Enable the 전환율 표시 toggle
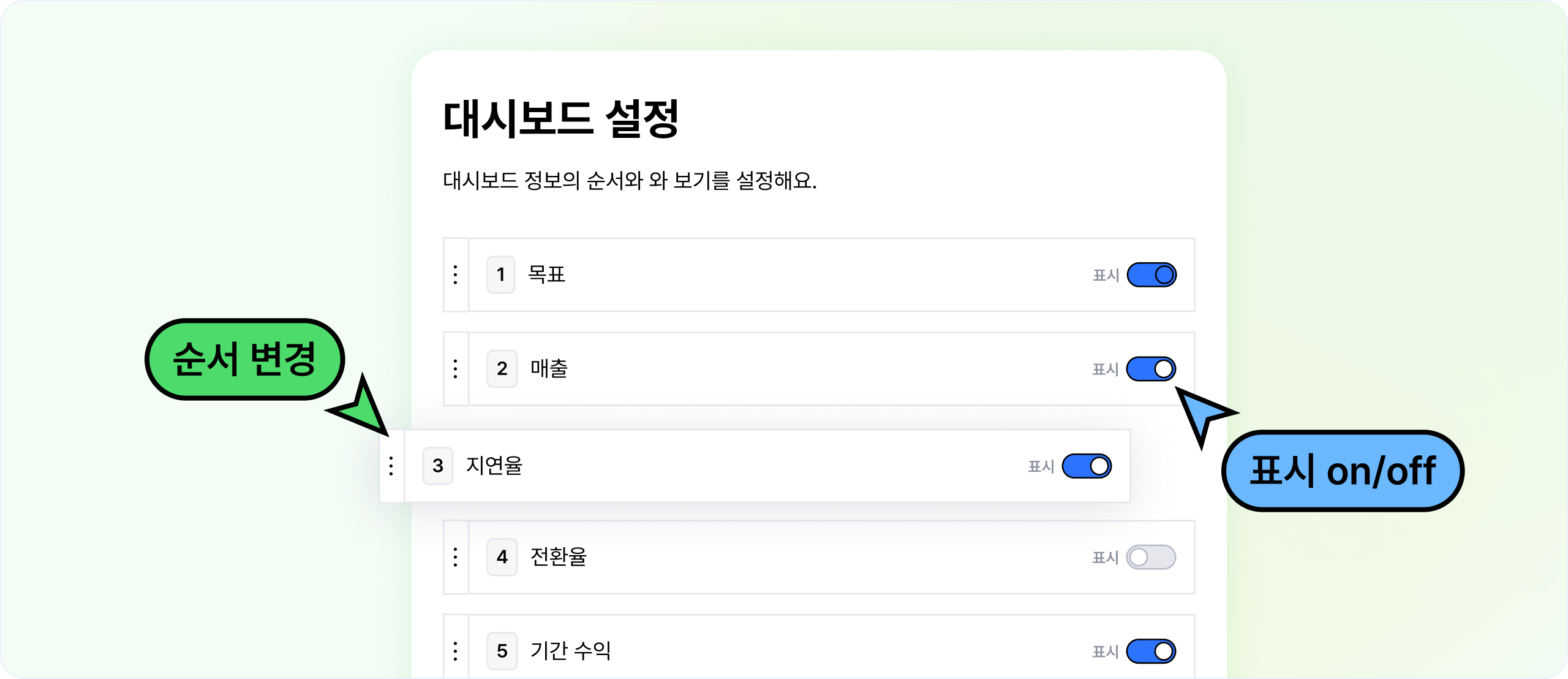Screen dimensions: 1568x679 pos(1151,557)
